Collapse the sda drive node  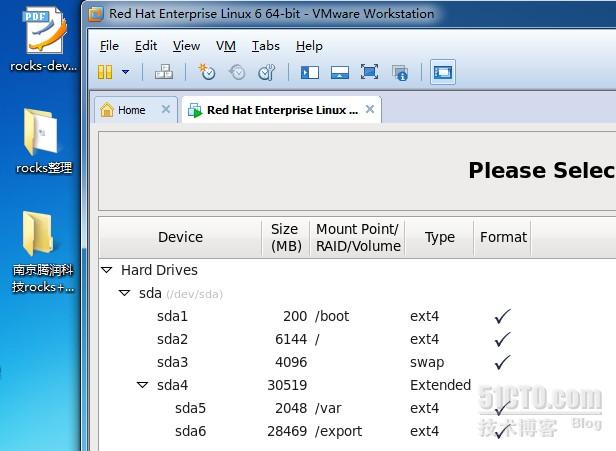pyautogui.click(x=125, y=293)
